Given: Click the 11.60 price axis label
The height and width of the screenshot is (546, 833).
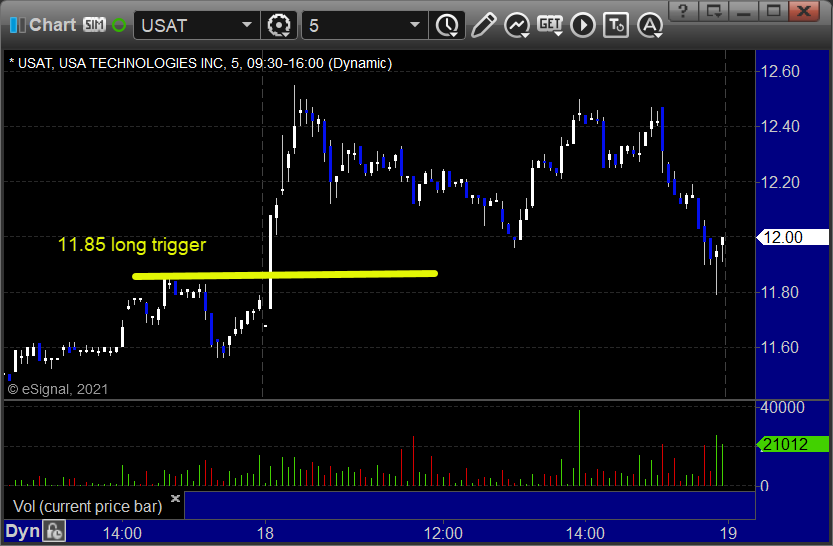Looking at the screenshot, I should pyautogui.click(x=780, y=347).
